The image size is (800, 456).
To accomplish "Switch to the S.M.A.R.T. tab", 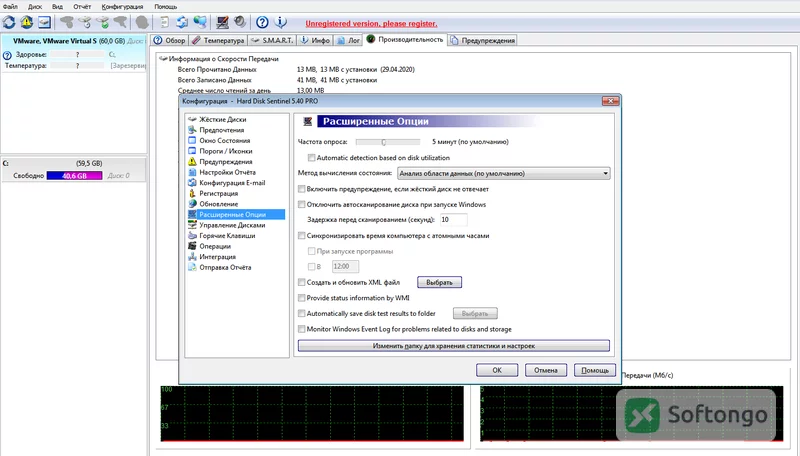I will point(272,40).
